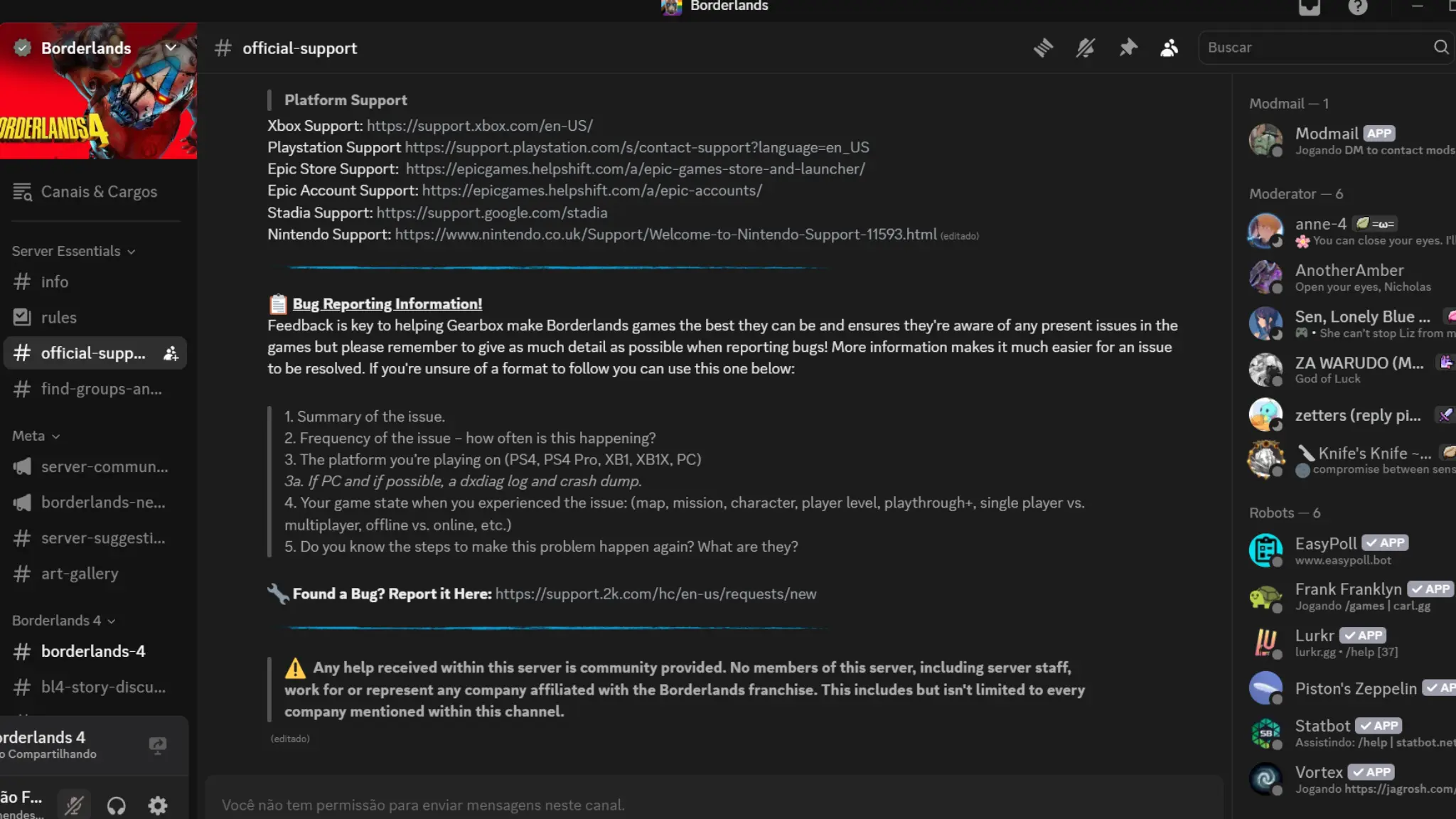Open the inbox icon in title bar

1309,7
